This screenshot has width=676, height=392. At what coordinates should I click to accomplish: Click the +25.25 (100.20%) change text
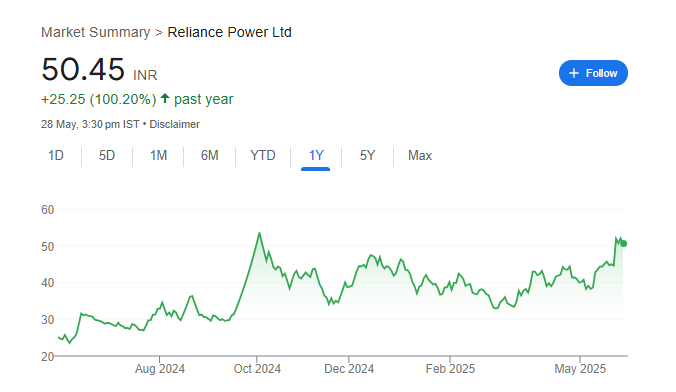coord(99,99)
